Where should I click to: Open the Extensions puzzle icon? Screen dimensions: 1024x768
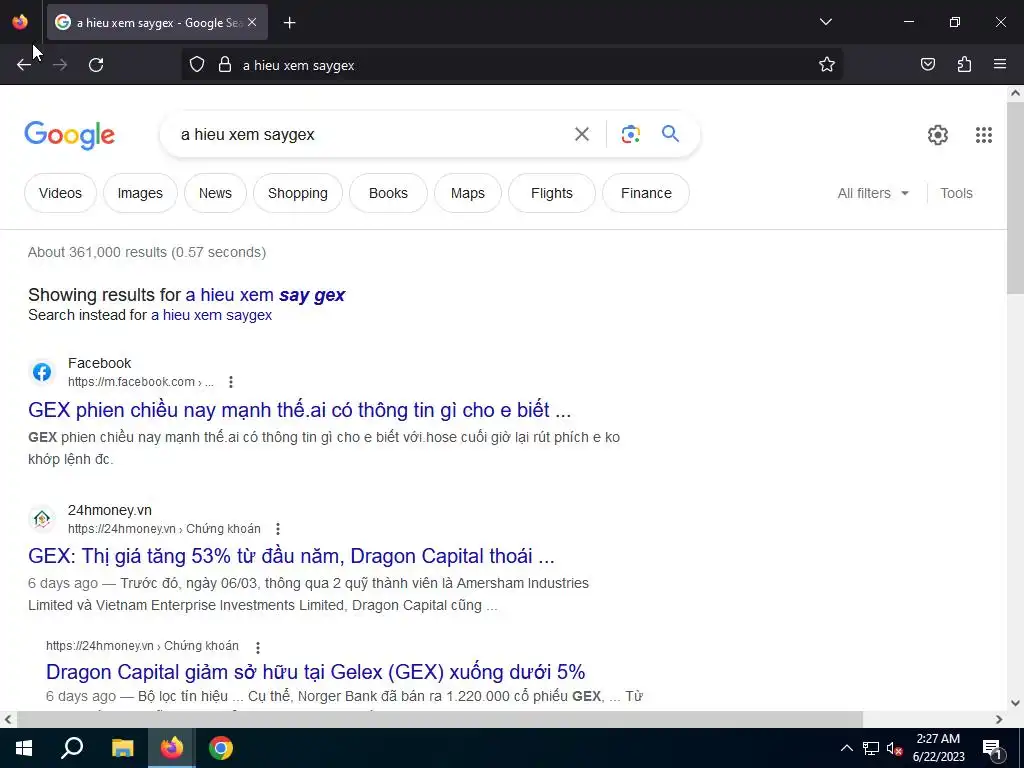coord(964,64)
